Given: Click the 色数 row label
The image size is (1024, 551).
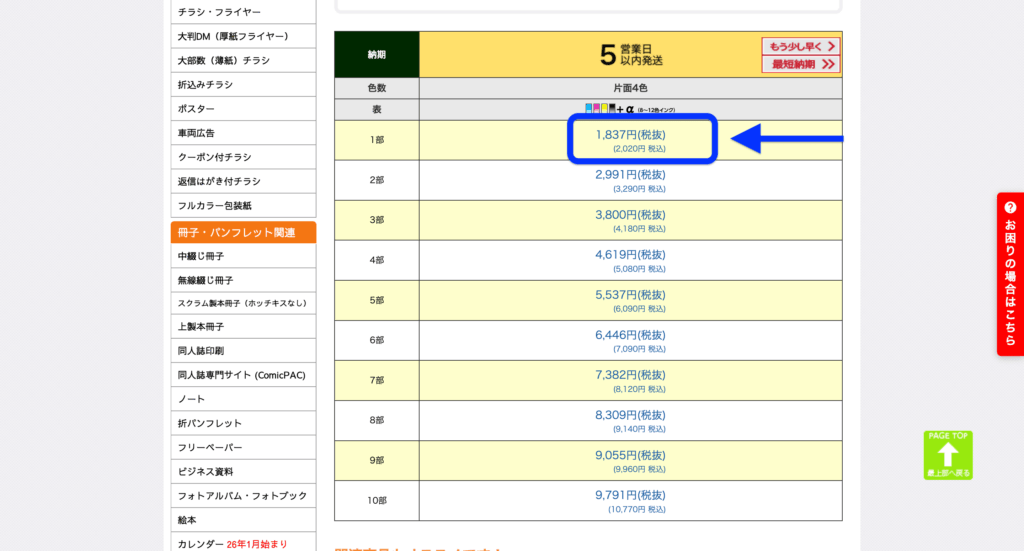Looking at the screenshot, I should coord(377,87).
